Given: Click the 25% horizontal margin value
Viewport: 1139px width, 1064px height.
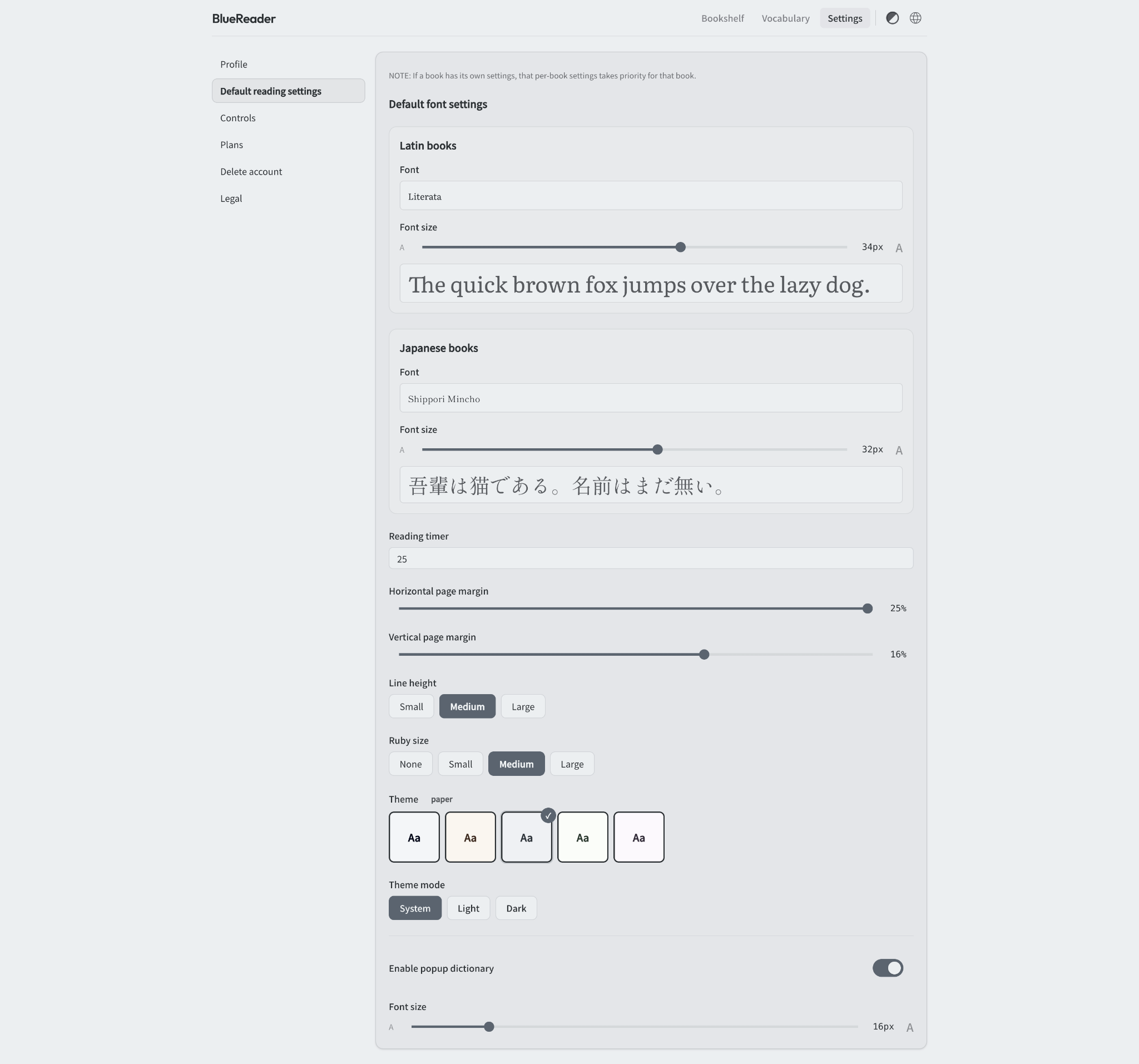Looking at the screenshot, I should coord(898,608).
